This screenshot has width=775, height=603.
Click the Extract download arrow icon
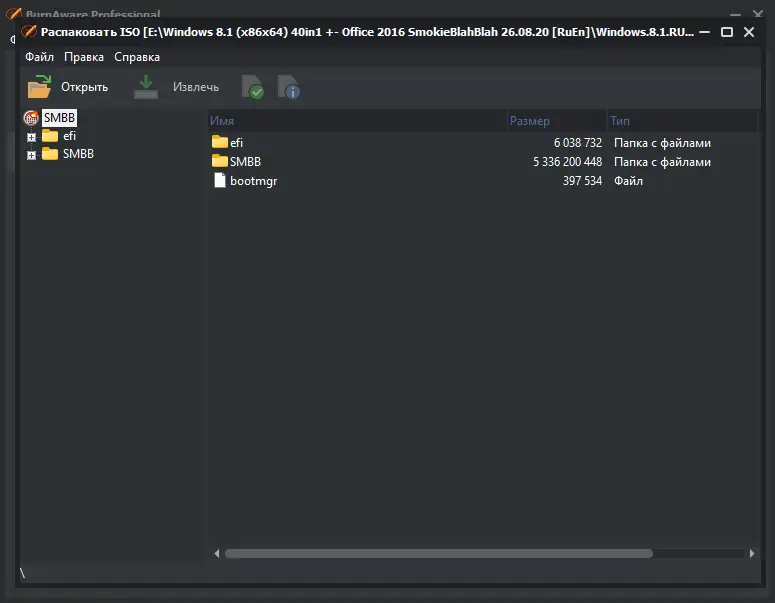[x=146, y=86]
